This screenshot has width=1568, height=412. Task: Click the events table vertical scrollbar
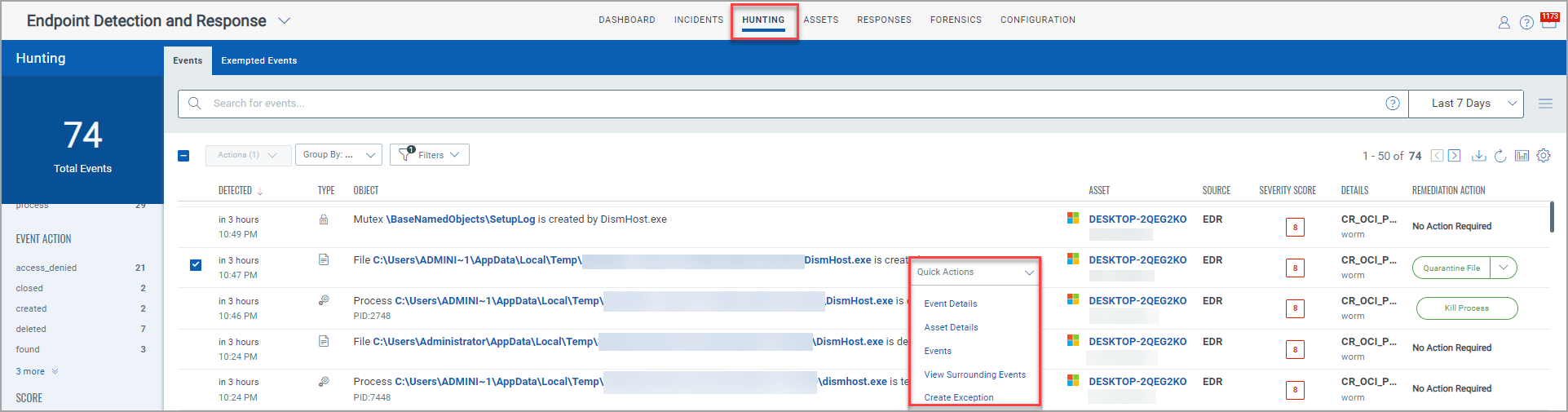pos(1552,217)
